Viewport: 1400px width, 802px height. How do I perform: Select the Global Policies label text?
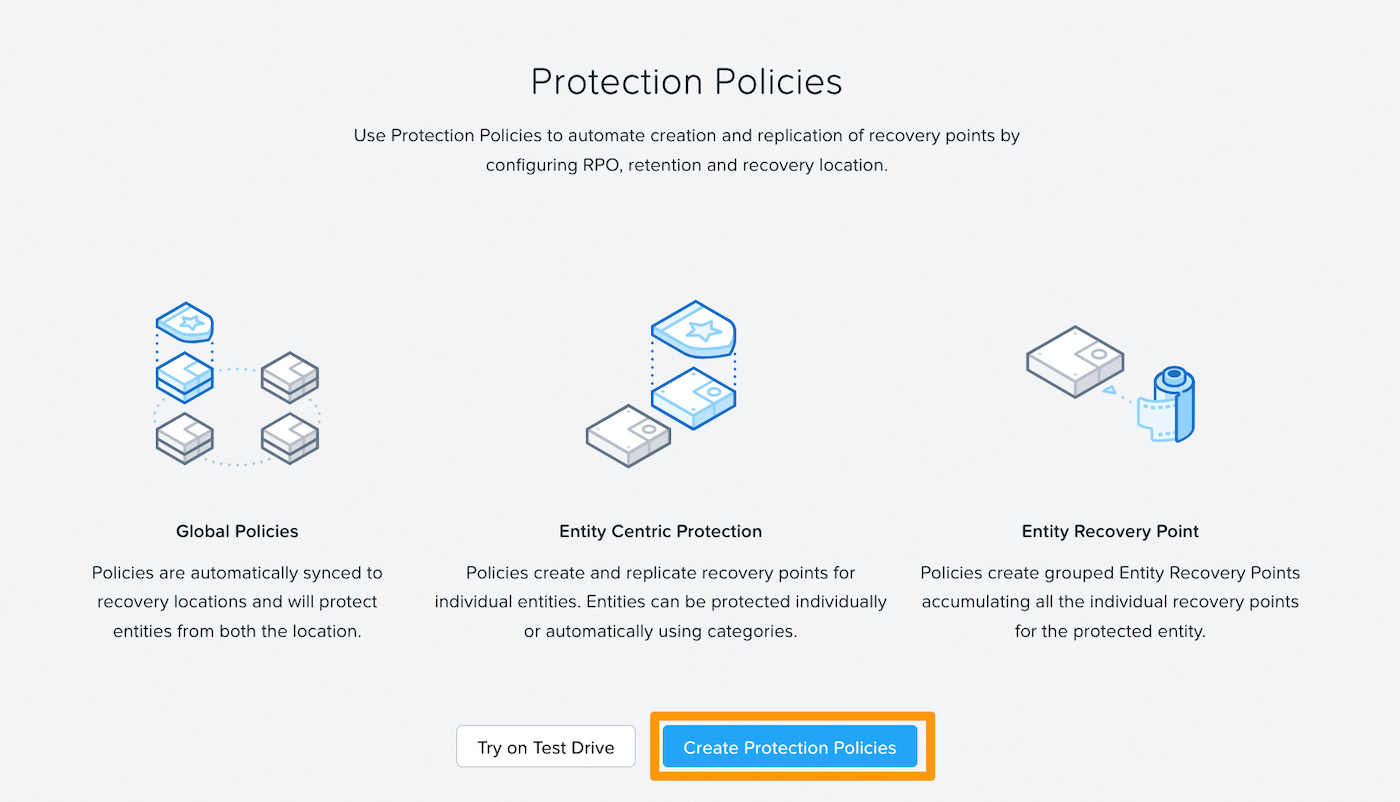point(237,531)
